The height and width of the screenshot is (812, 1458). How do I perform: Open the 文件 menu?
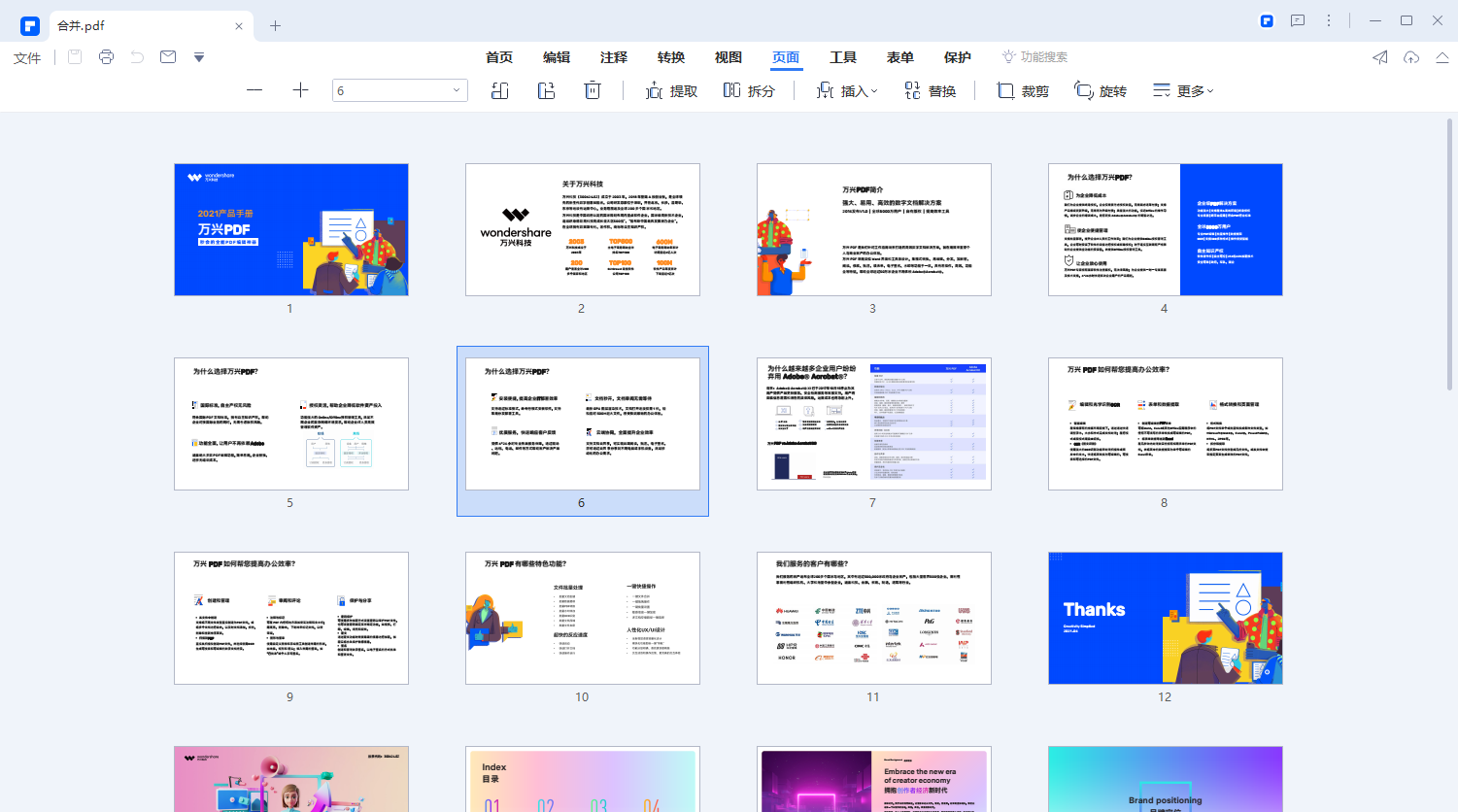[x=27, y=58]
